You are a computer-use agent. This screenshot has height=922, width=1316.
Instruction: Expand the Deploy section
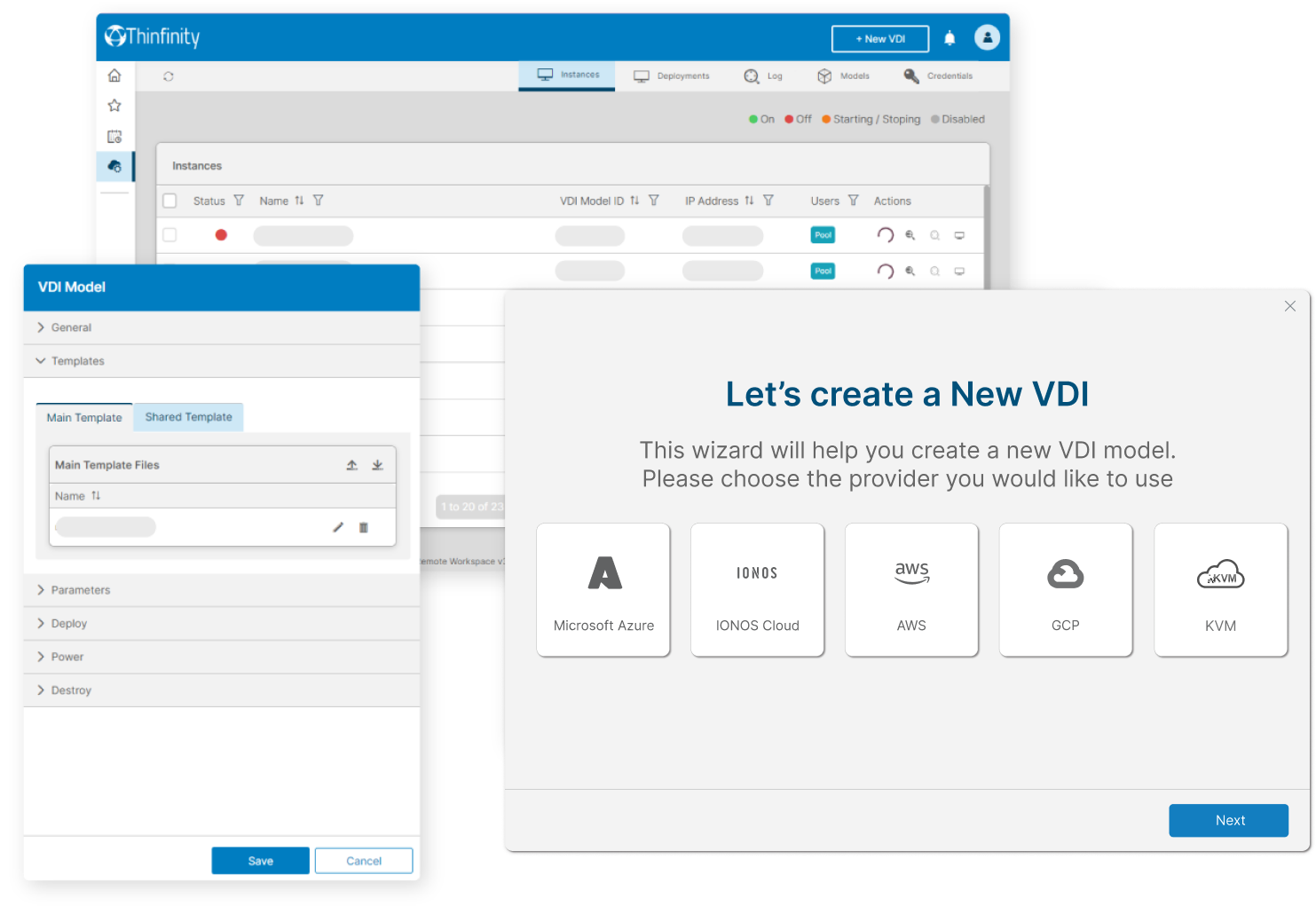222,624
